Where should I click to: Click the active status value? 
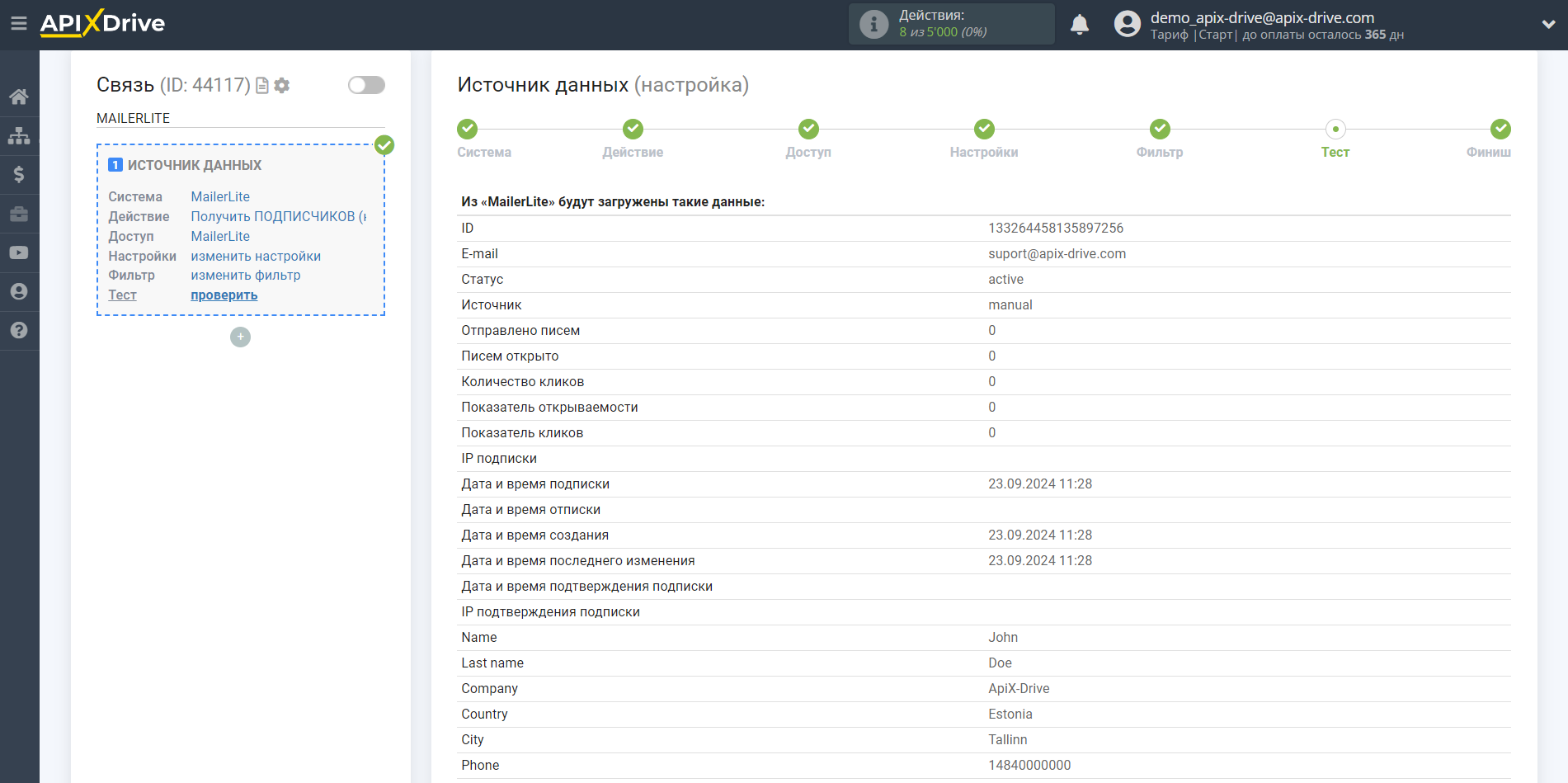tap(1005, 279)
